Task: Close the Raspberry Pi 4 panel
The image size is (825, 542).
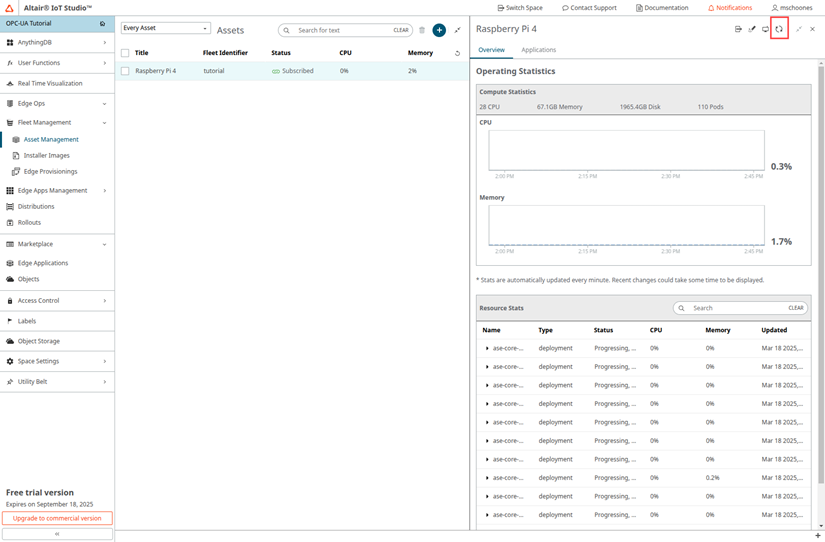Action: pyautogui.click(x=812, y=29)
